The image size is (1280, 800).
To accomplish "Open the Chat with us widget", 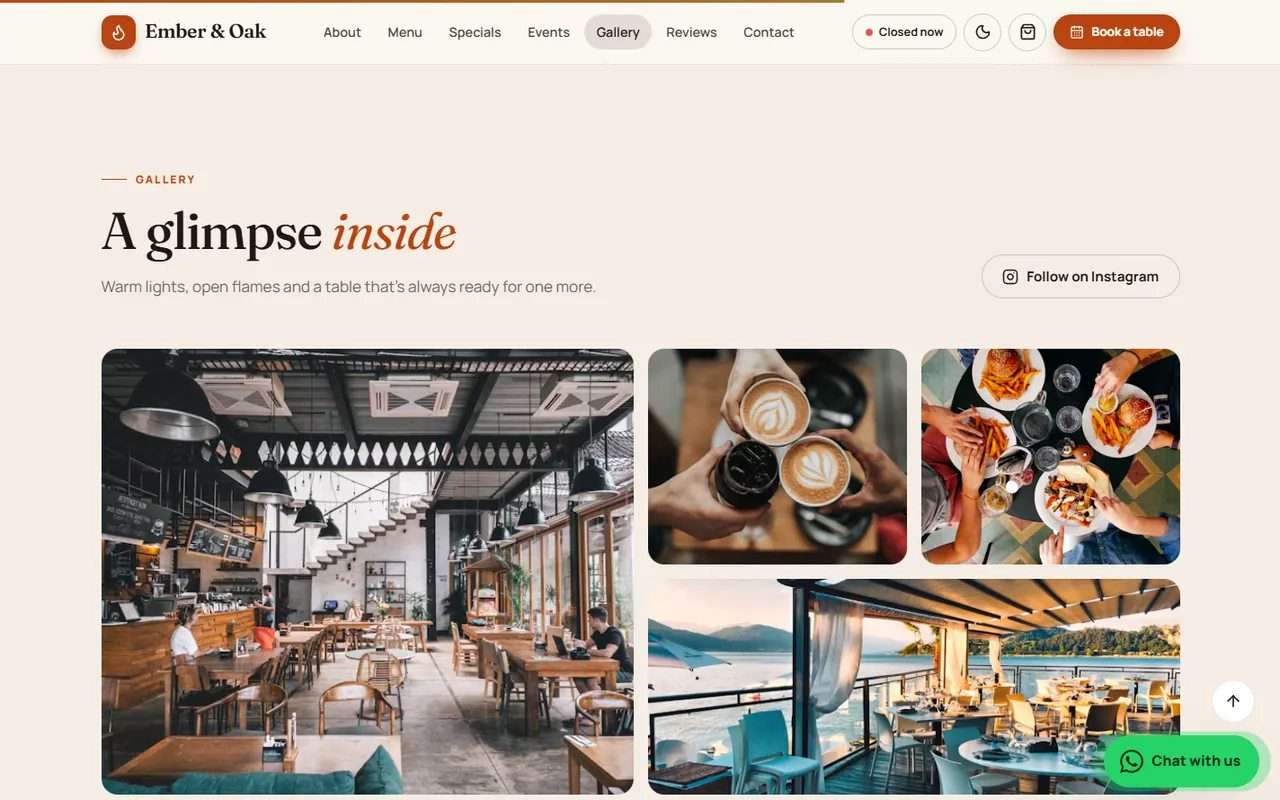I will 1181,761.
